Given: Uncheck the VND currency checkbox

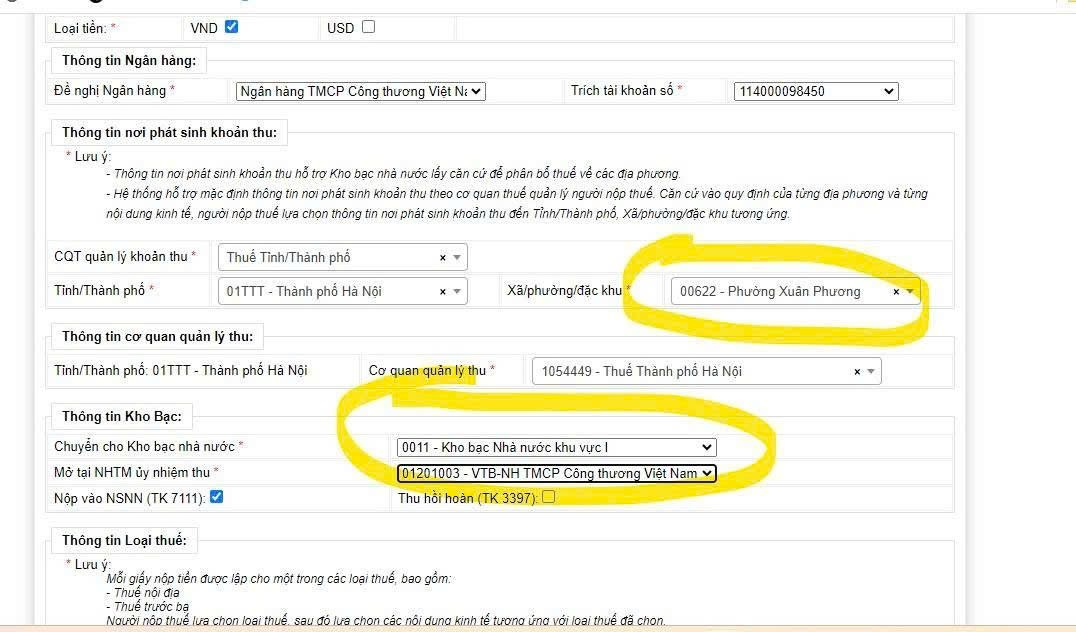Looking at the screenshot, I should (x=232, y=27).
